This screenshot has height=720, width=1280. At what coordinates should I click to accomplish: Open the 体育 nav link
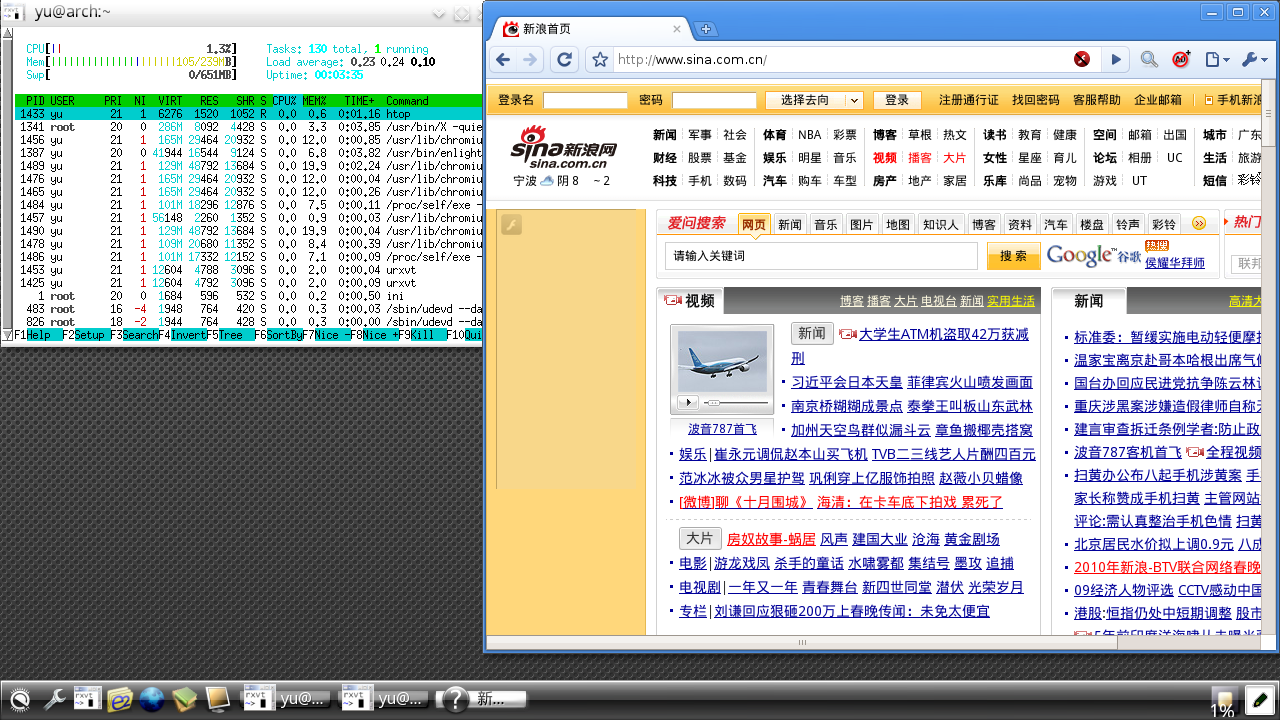pos(775,135)
